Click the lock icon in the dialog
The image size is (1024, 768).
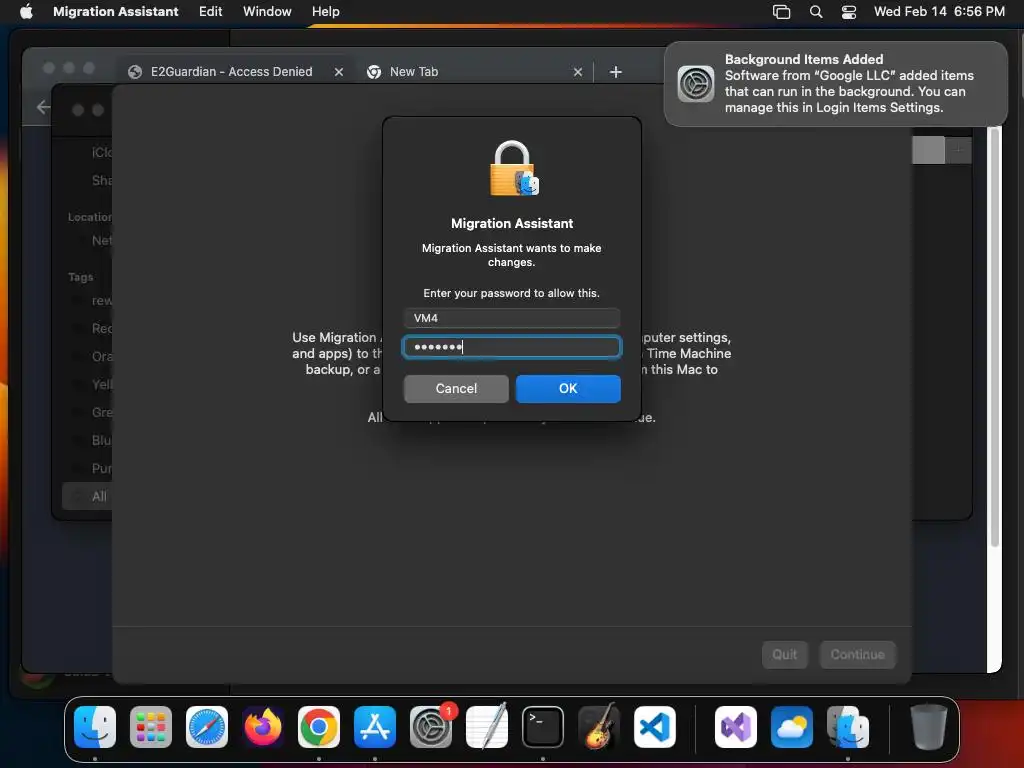click(x=514, y=168)
